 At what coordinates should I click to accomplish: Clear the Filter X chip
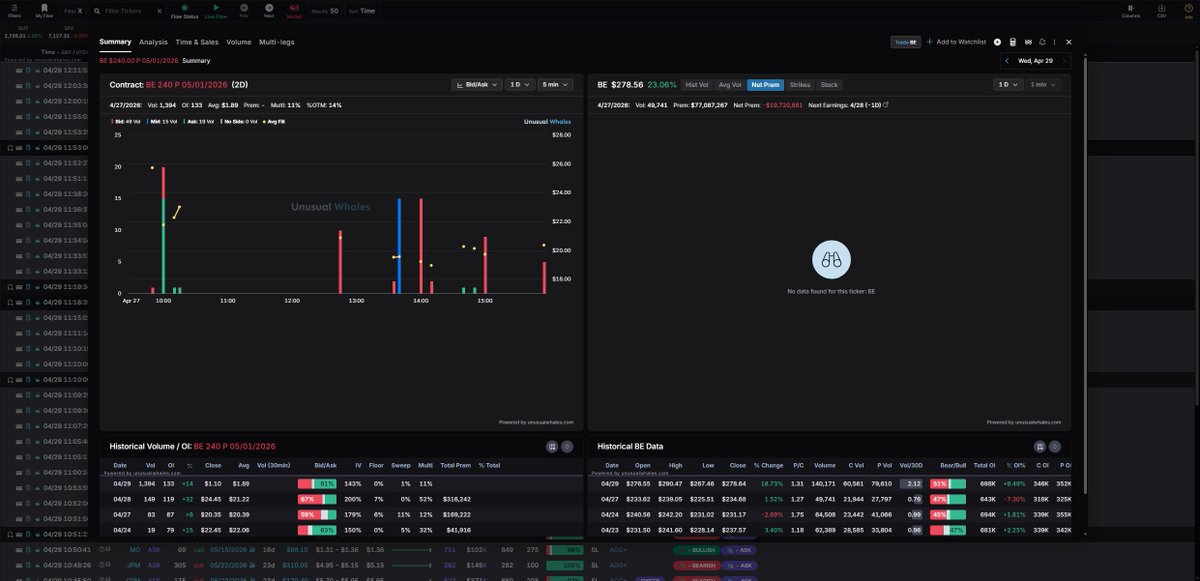[80, 11]
